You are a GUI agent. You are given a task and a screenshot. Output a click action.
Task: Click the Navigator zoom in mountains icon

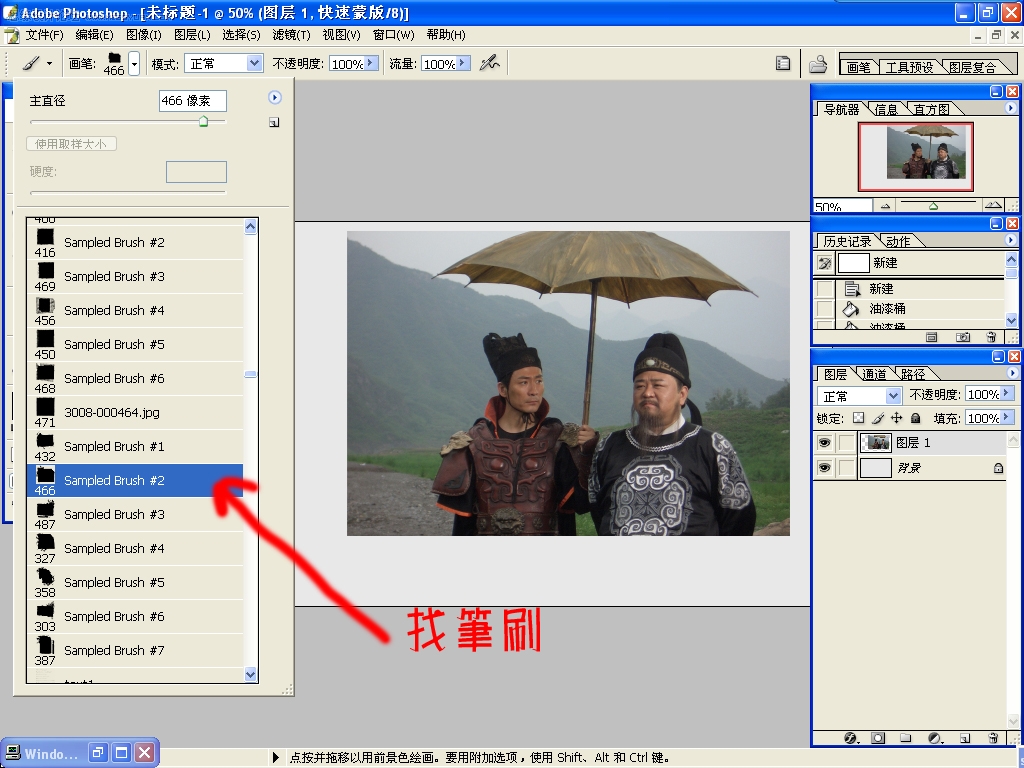point(993,205)
